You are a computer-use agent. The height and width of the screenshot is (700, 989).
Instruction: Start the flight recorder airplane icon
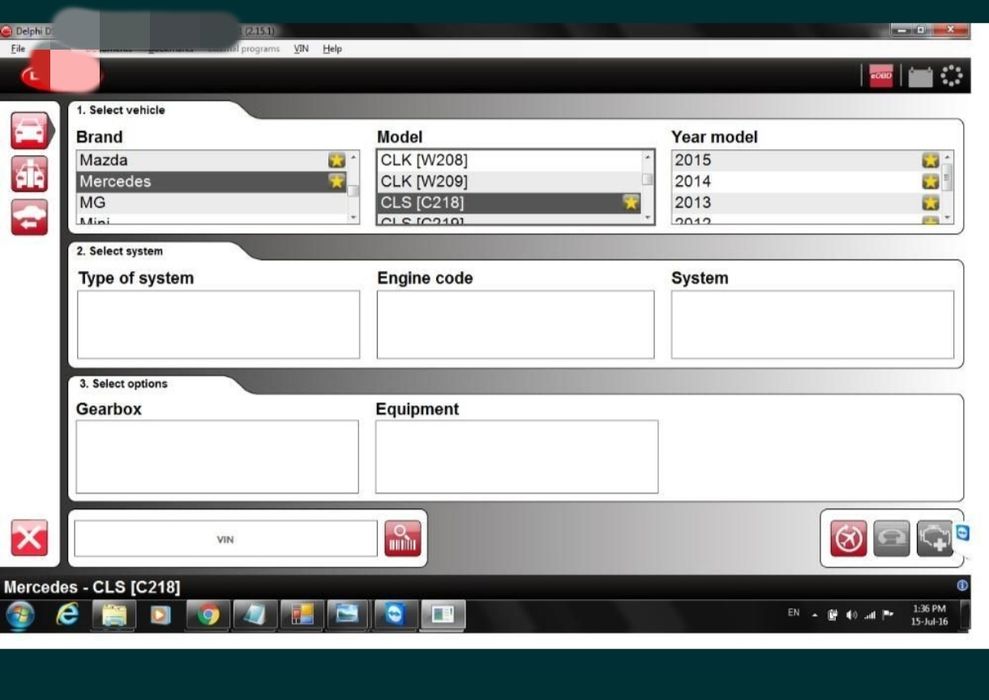pyautogui.click(x=848, y=539)
